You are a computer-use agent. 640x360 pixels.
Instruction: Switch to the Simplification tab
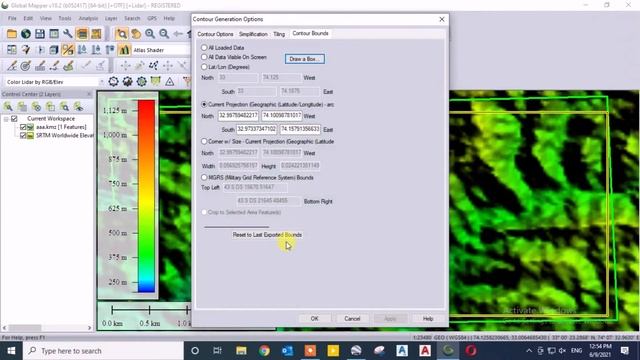[253, 34]
